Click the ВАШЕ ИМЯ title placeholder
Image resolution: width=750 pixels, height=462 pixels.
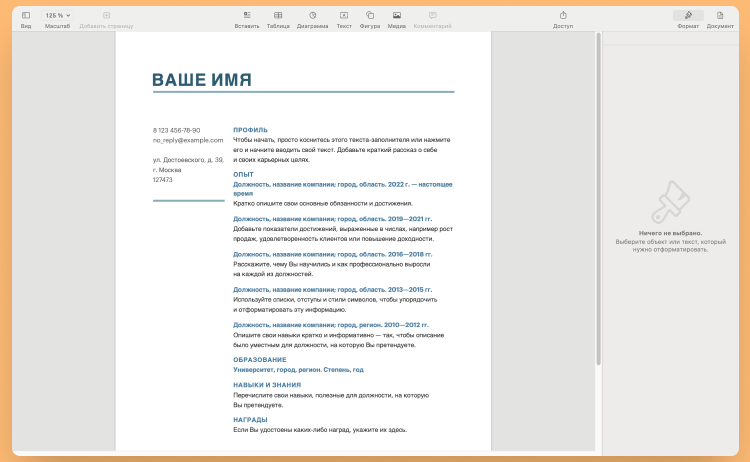pyautogui.click(x=202, y=80)
